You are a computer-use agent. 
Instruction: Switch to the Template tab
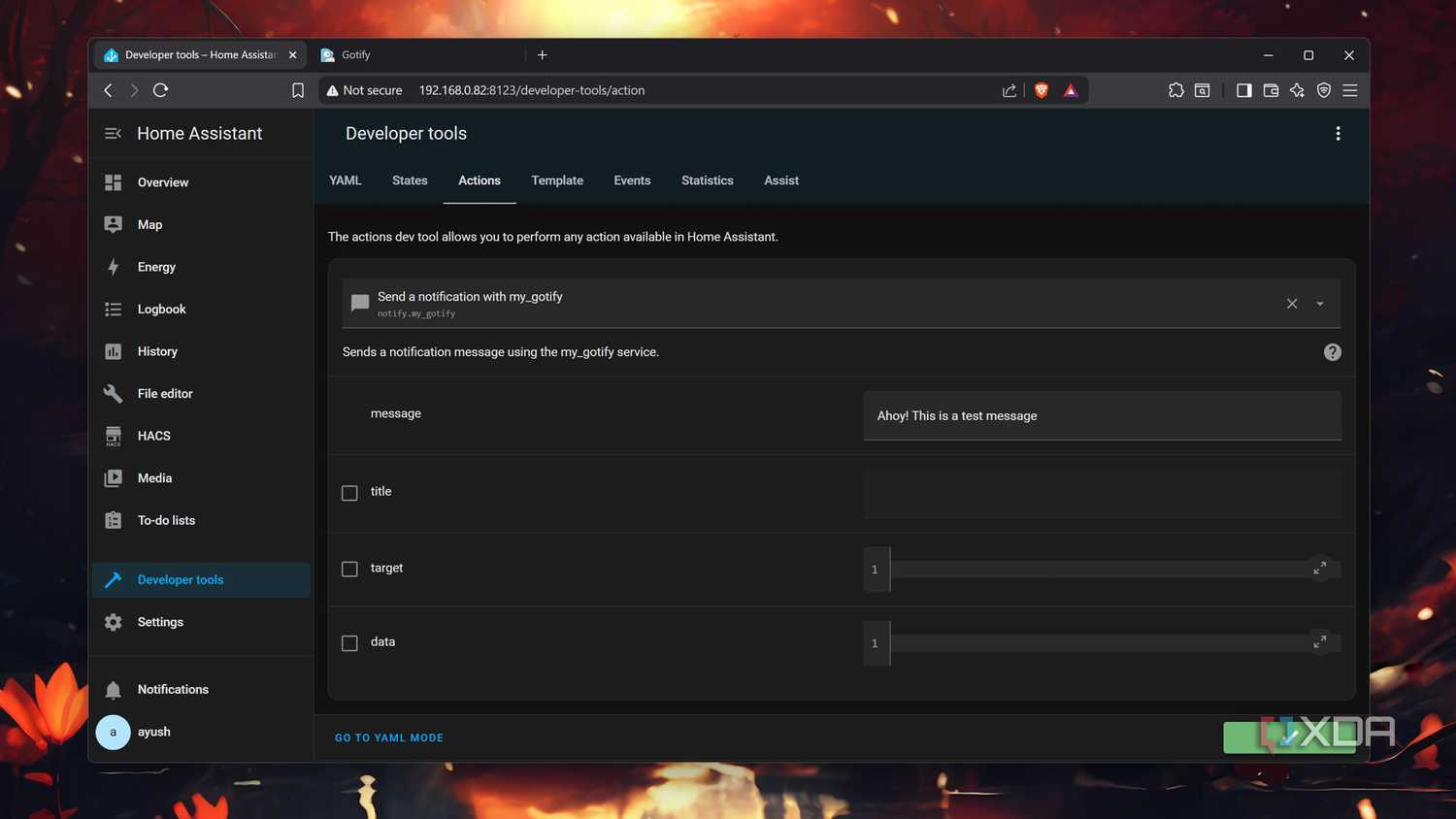[x=557, y=180]
